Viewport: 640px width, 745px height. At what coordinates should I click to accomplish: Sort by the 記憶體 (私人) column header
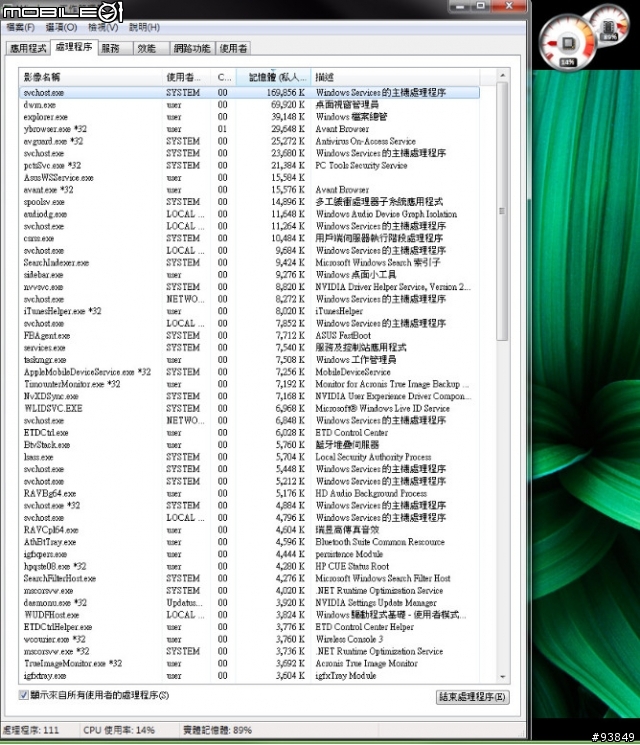pos(274,77)
